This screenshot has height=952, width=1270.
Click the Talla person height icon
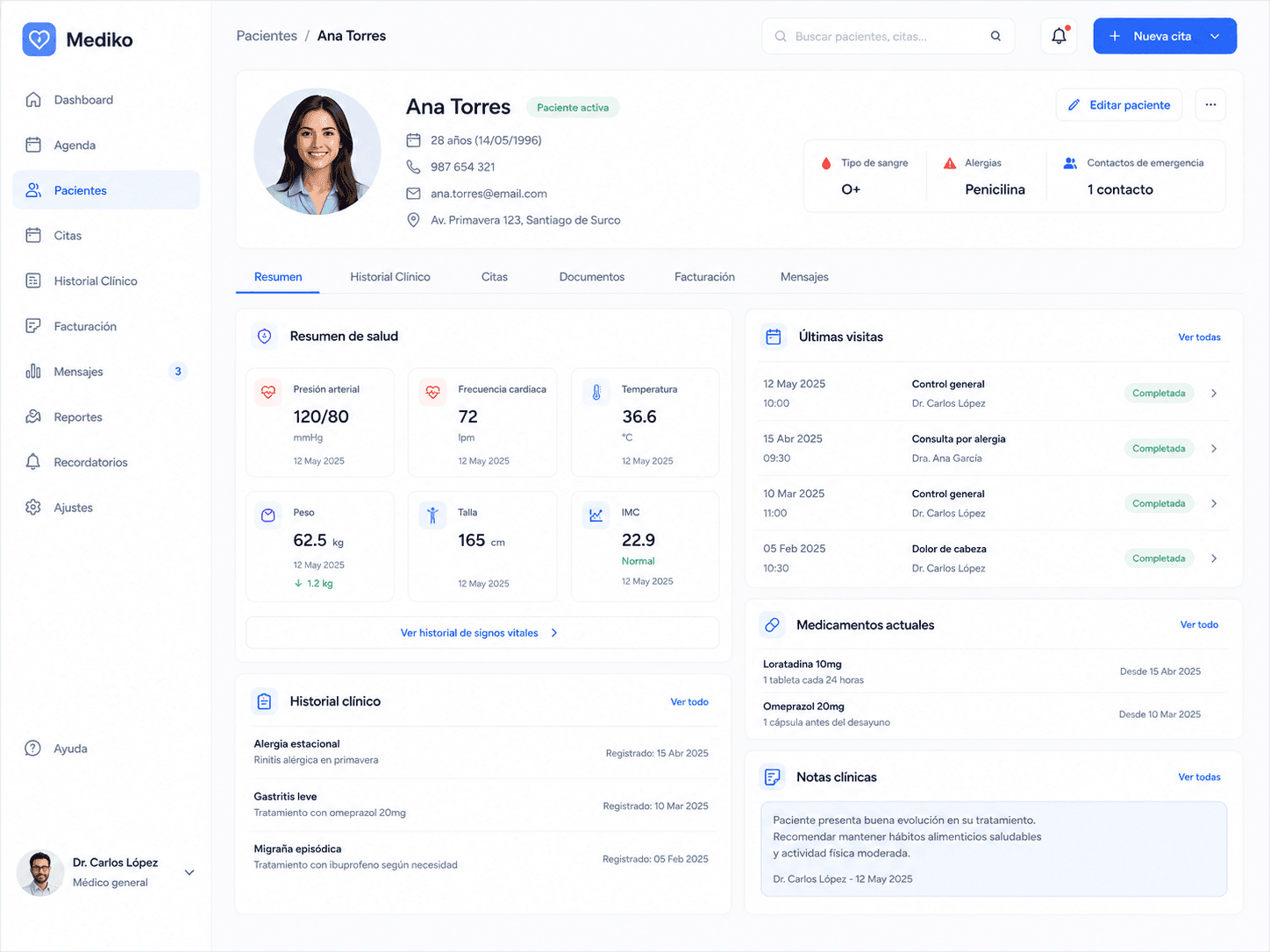[432, 515]
